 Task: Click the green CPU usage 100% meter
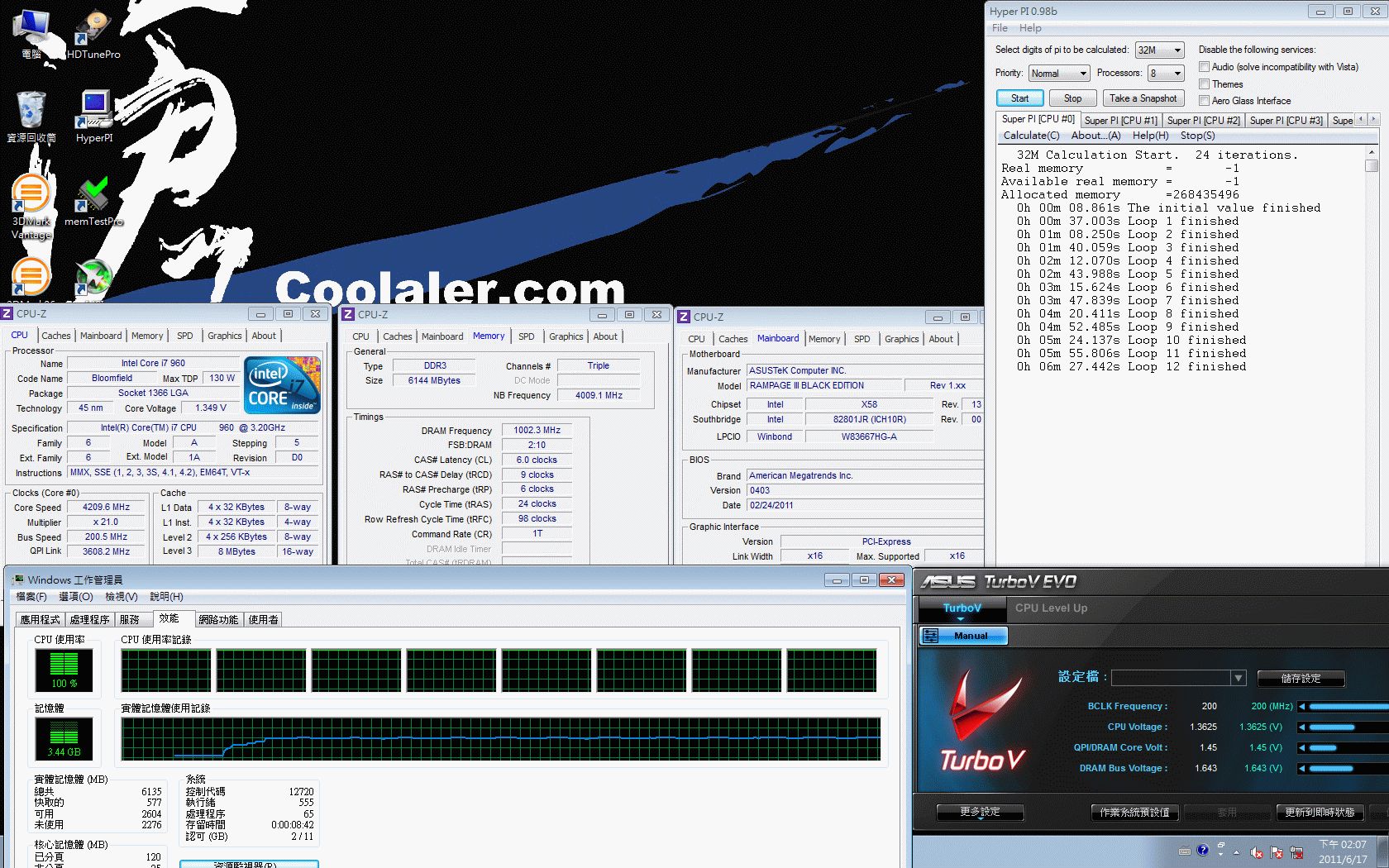[64, 670]
